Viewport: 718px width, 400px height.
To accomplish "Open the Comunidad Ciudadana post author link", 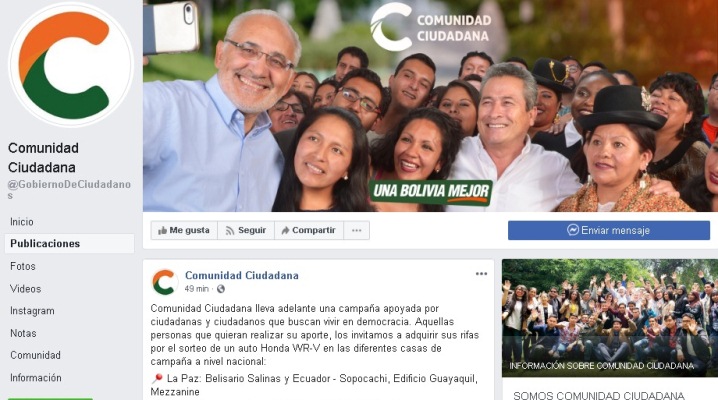I will [241, 275].
